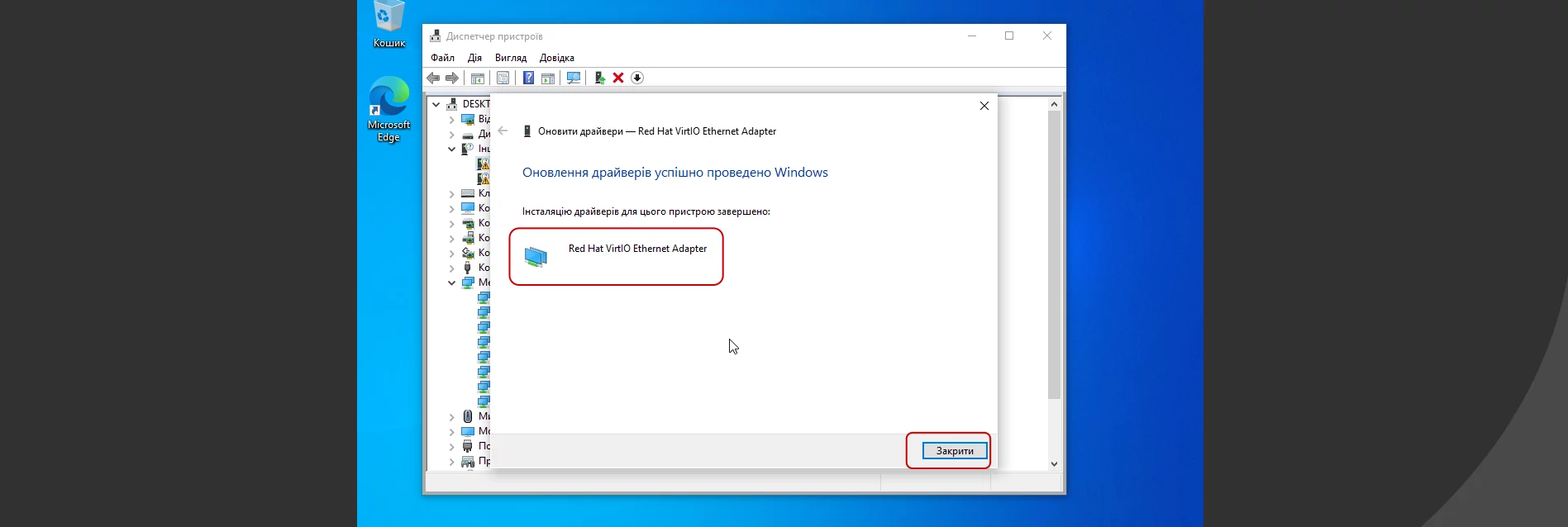Click the 'Диспетчер пристроїв' title text
The image size is (1568, 527).
pyautogui.click(x=494, y=36)
